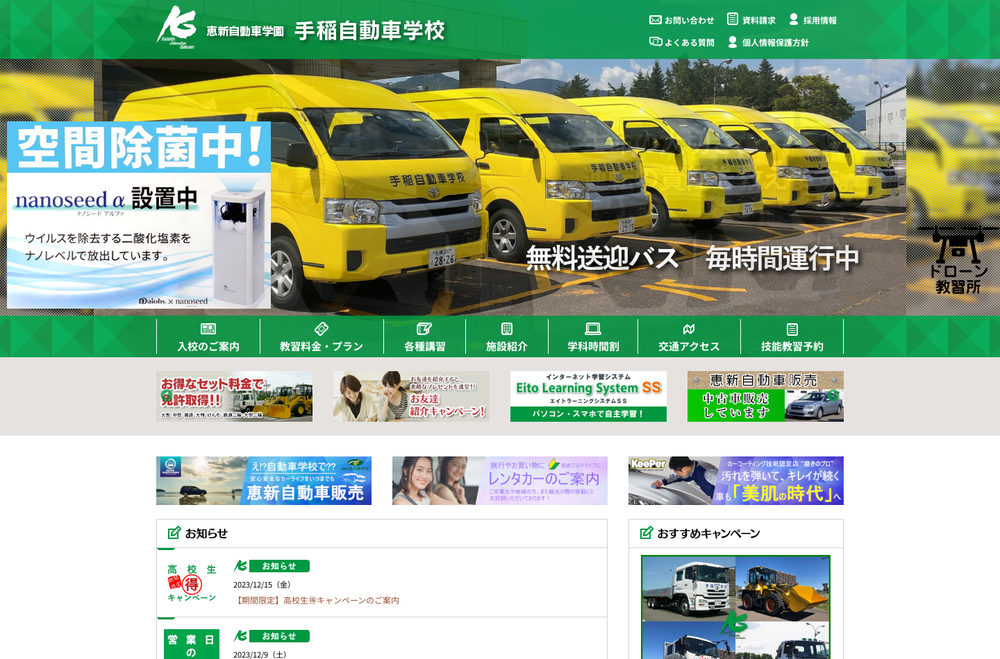Click レンタカーのご案内 banner
Screen dimensions: 1000x659
(500, 480)
